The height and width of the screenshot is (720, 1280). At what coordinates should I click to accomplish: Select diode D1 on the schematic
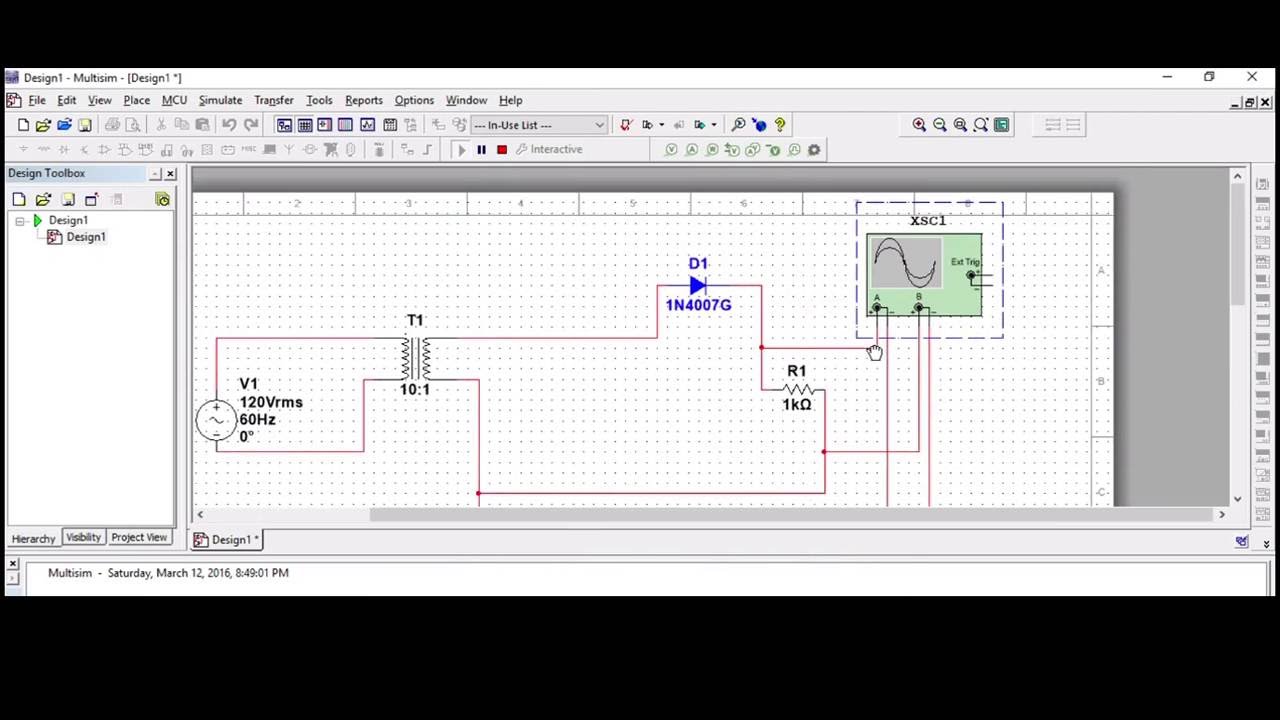point(697,286)
